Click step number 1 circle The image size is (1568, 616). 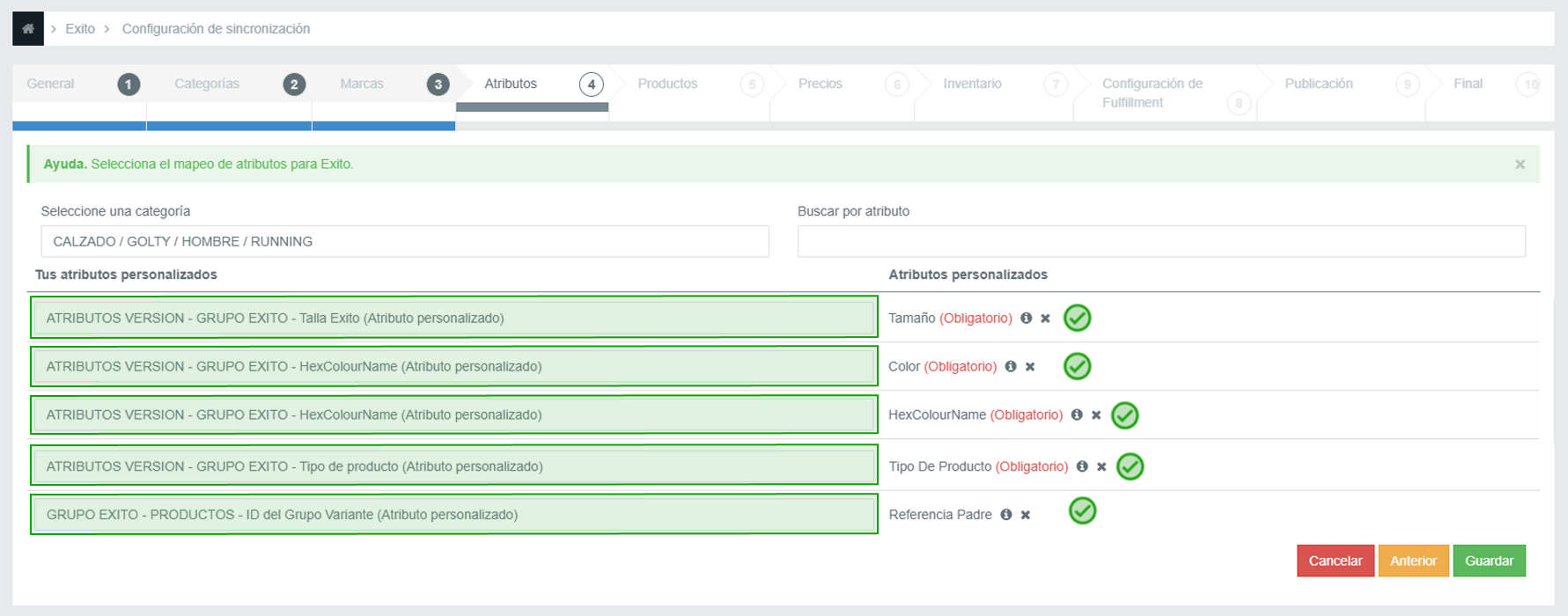click(129, 84)
